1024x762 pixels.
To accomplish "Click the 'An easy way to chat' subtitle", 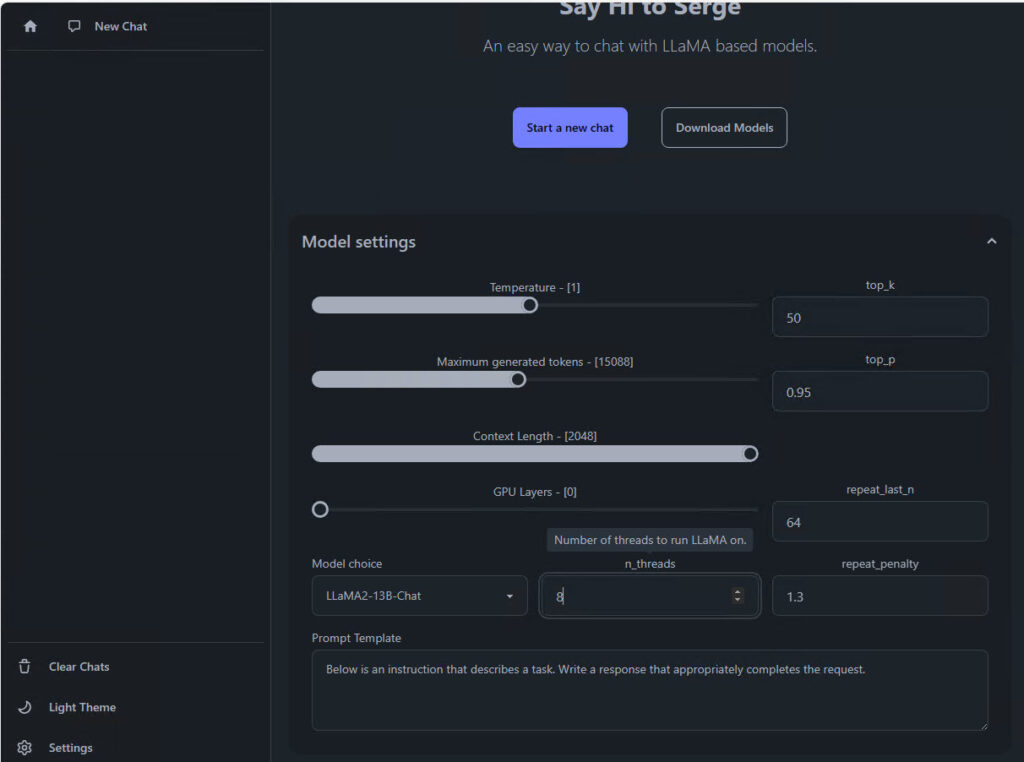I will [x=650, y=46].
